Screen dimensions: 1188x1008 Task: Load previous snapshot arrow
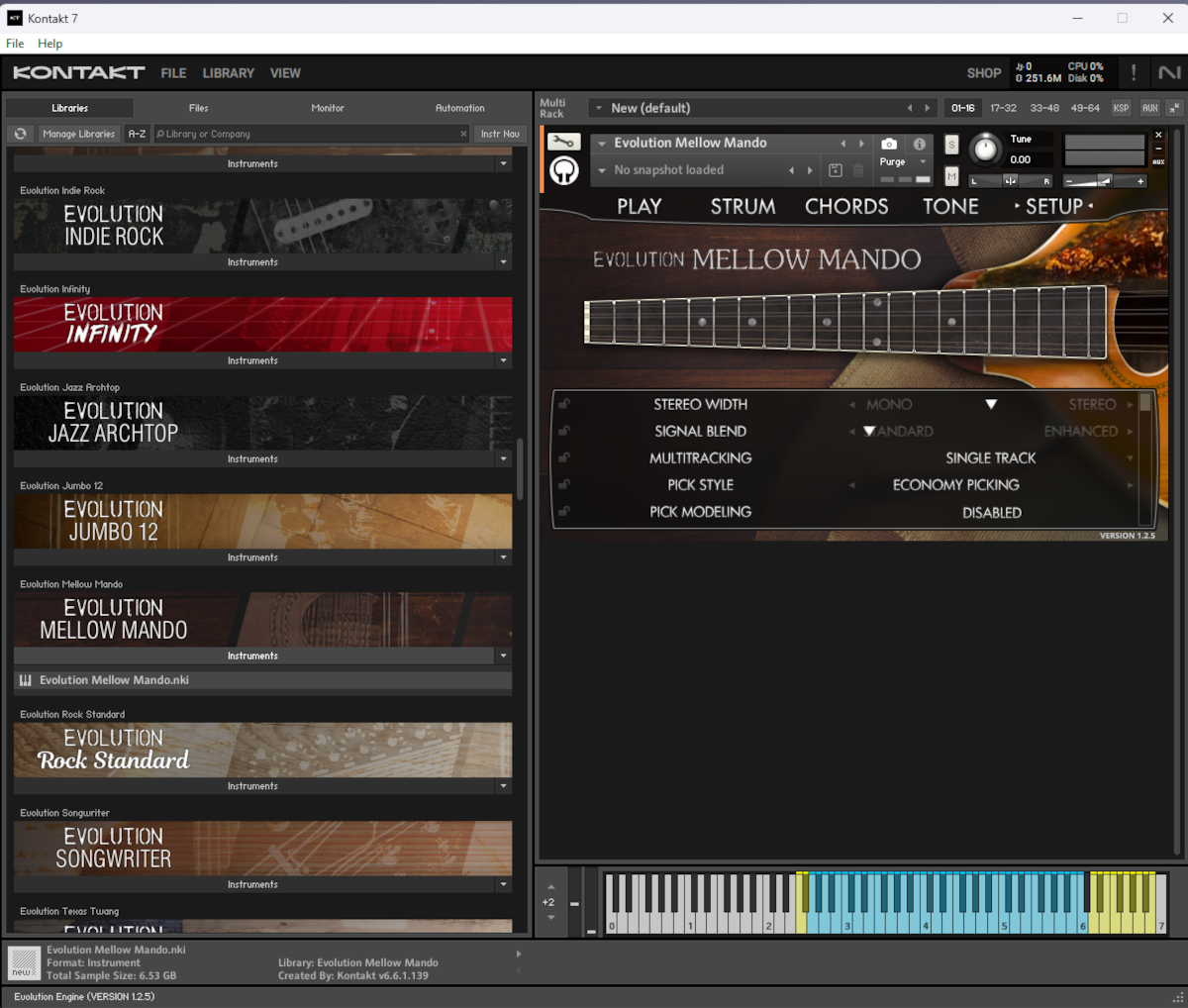[791, 170]
